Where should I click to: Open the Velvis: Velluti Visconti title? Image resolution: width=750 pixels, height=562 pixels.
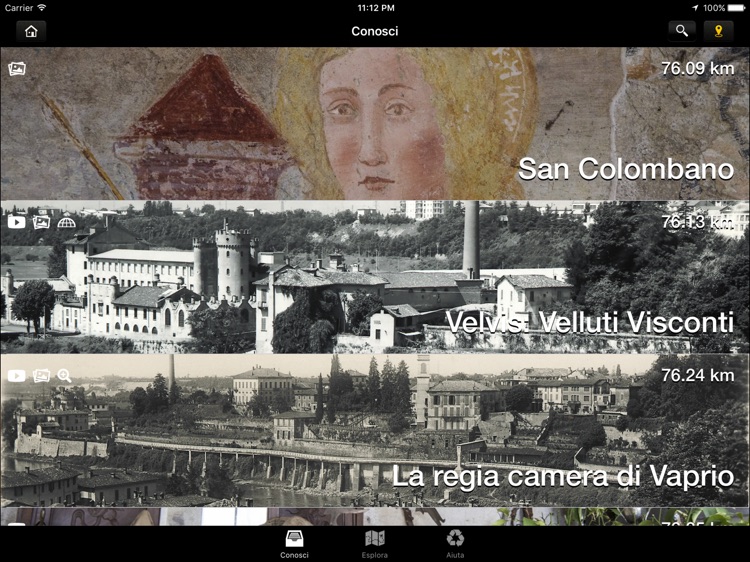click(x=590, y=322)
